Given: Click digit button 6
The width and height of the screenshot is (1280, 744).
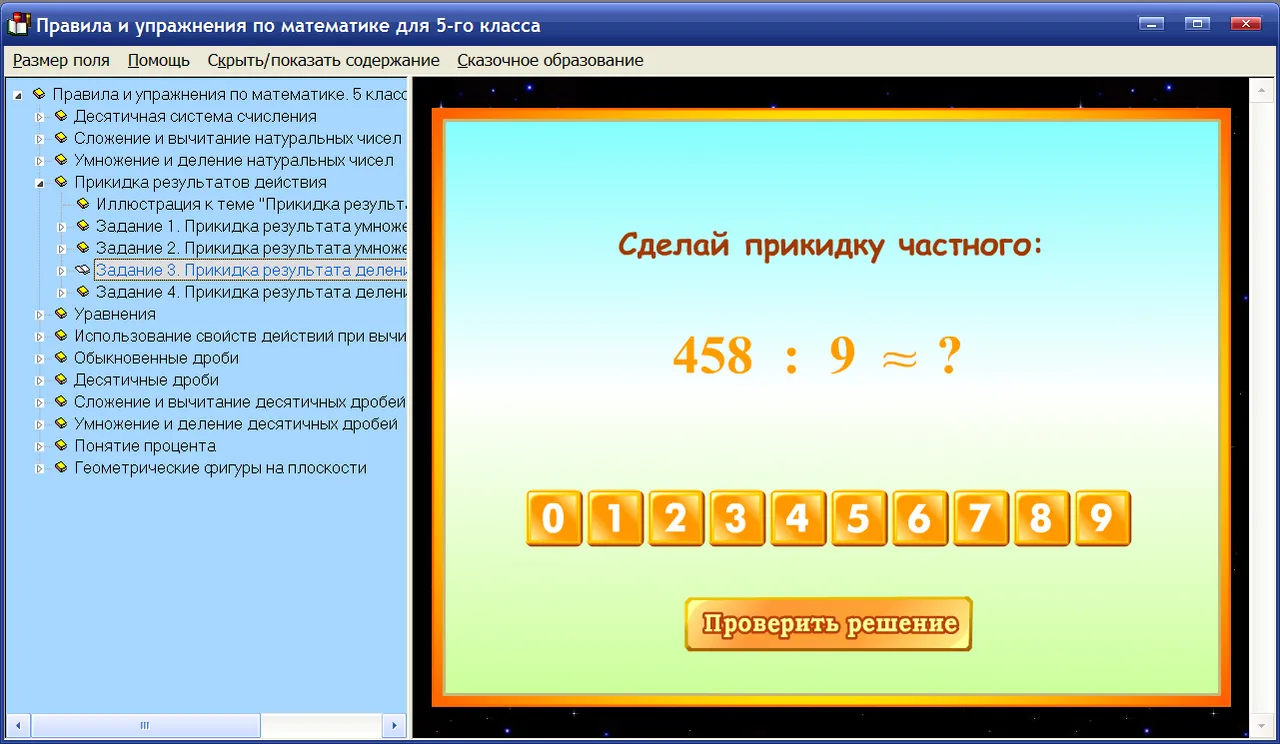Looking at the screenshot, I should (x=920, y=518).
